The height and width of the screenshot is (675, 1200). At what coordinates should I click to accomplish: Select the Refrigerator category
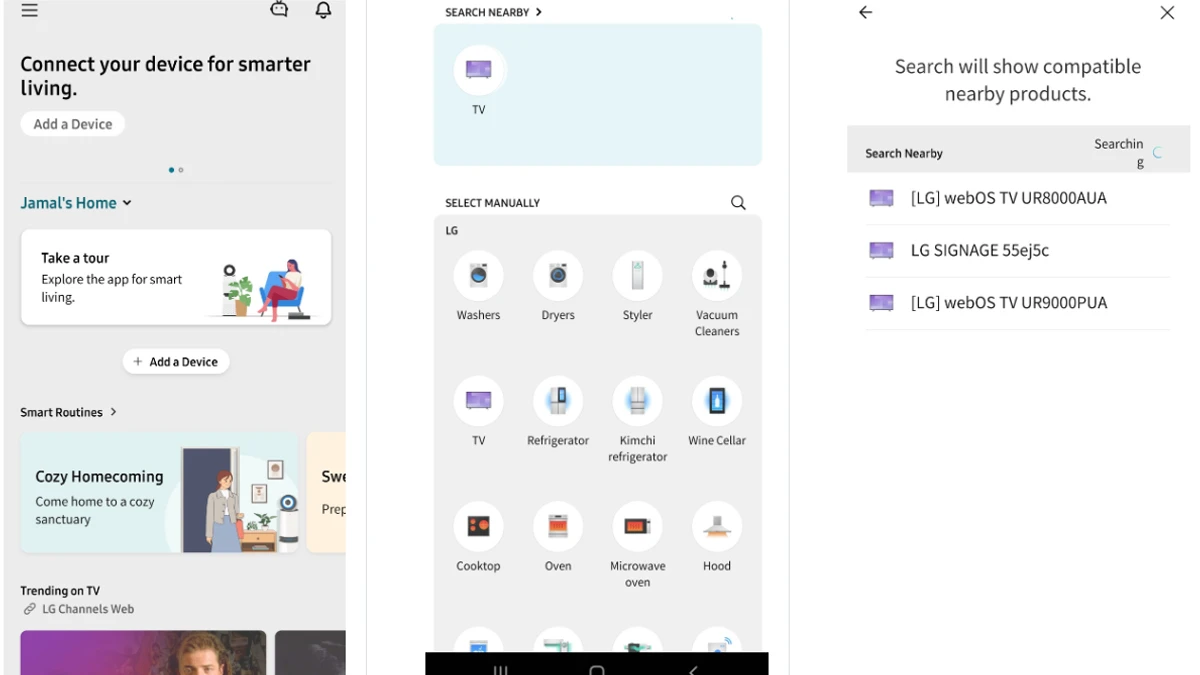click(558, 412)
